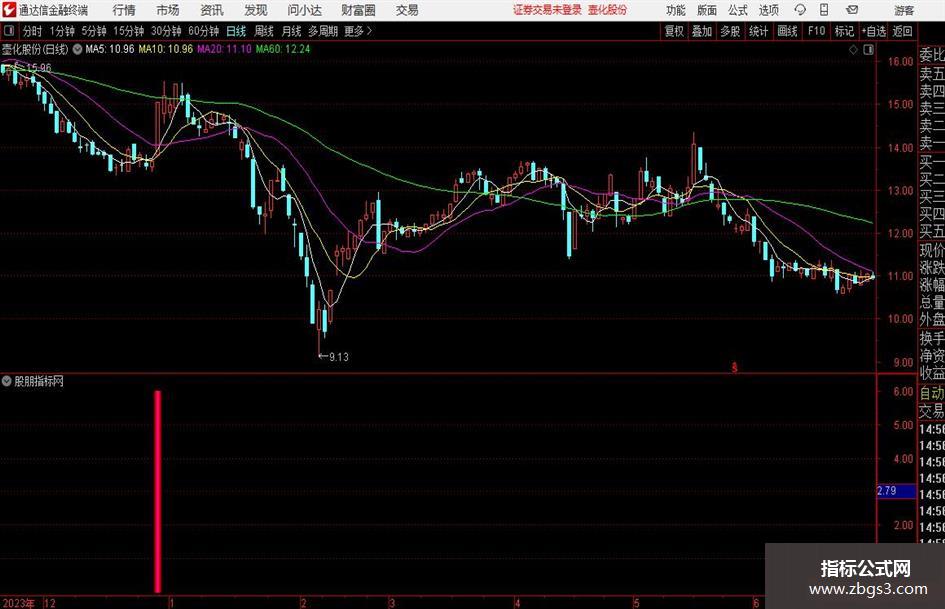
Task: Switch to 30分钟 period
Action: tap(166, 31)
